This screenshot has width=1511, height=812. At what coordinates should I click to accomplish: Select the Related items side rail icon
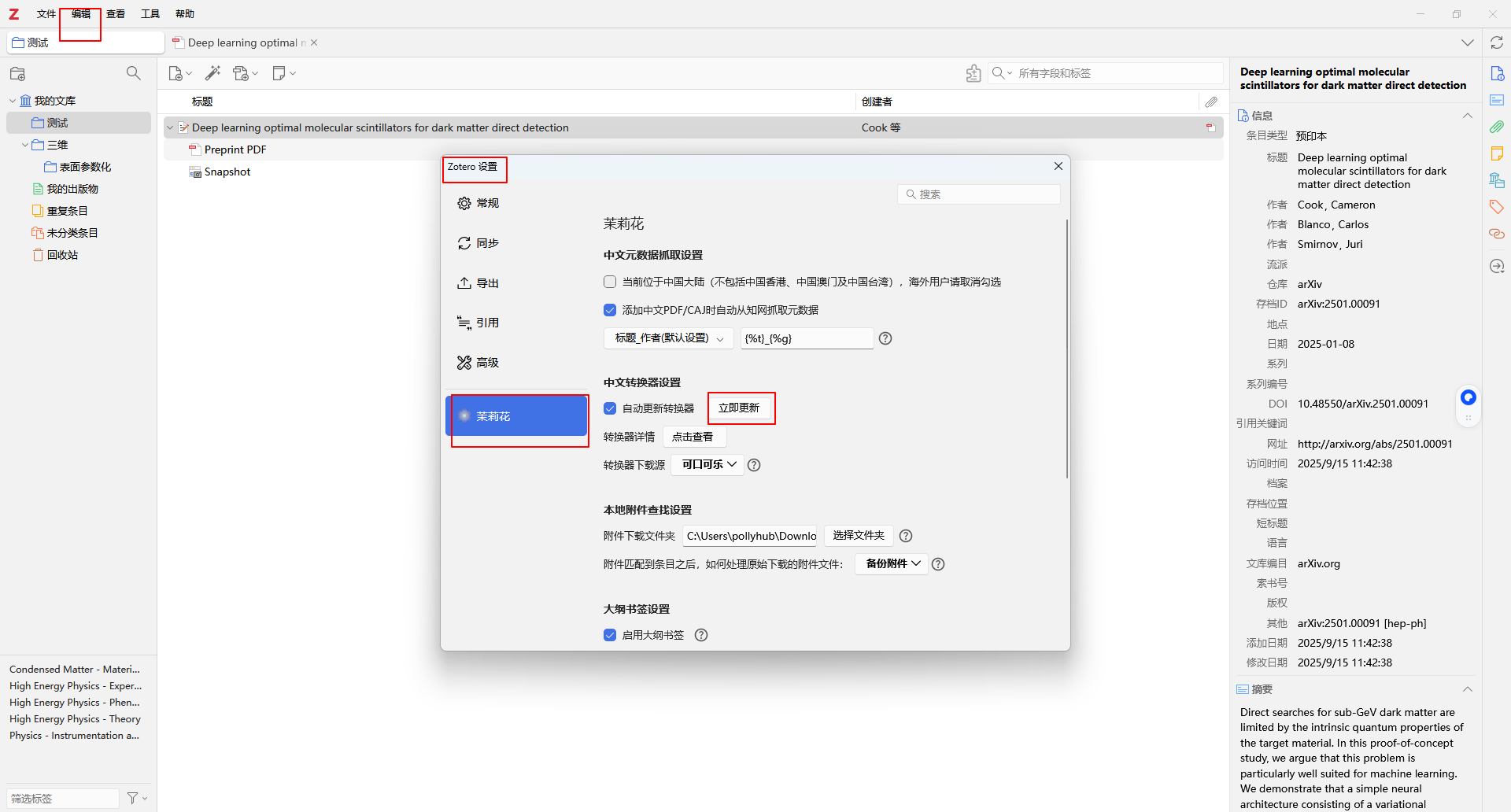coord(1497,234)
